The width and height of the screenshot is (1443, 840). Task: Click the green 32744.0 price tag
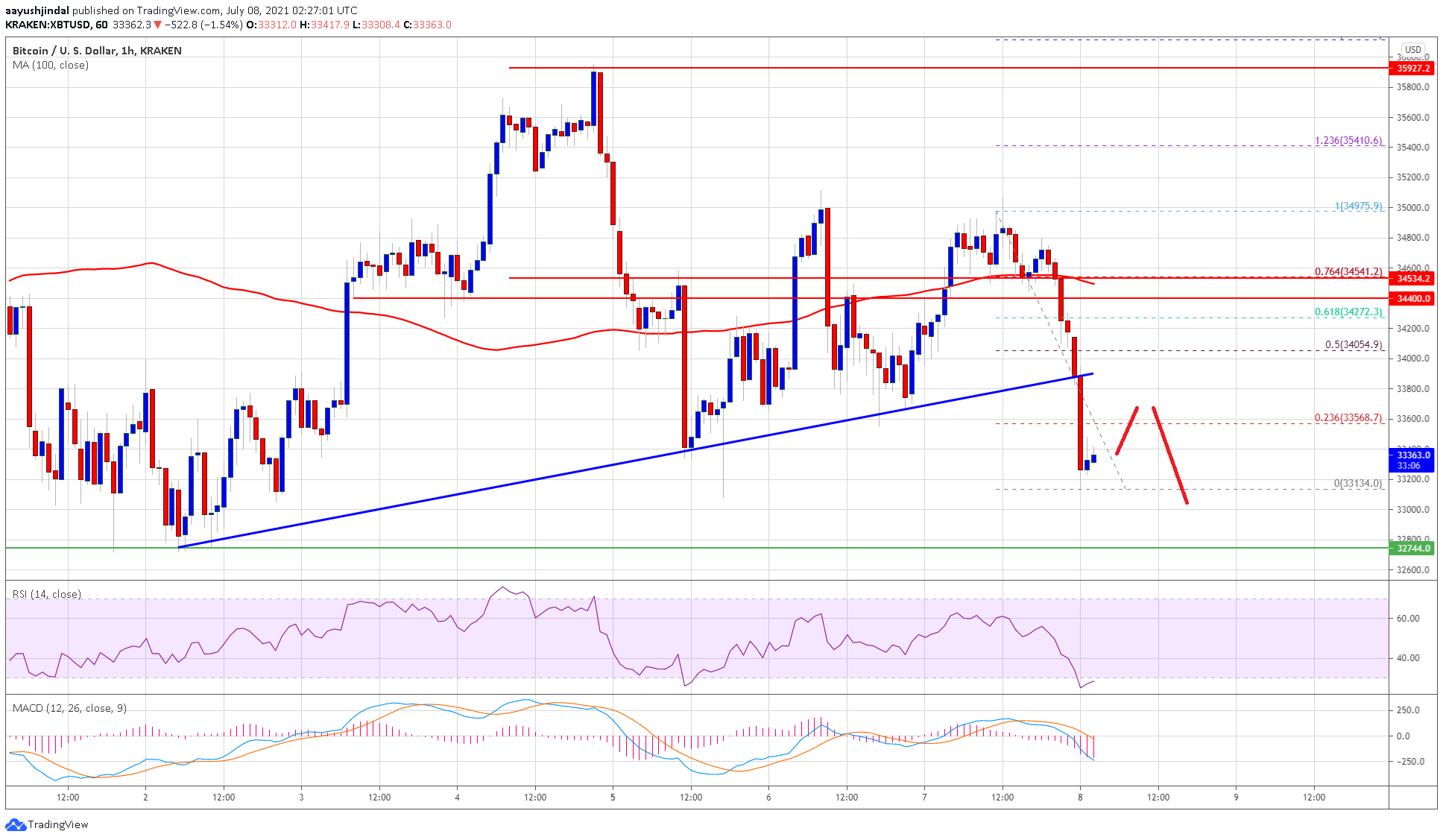click(1412, 548)
